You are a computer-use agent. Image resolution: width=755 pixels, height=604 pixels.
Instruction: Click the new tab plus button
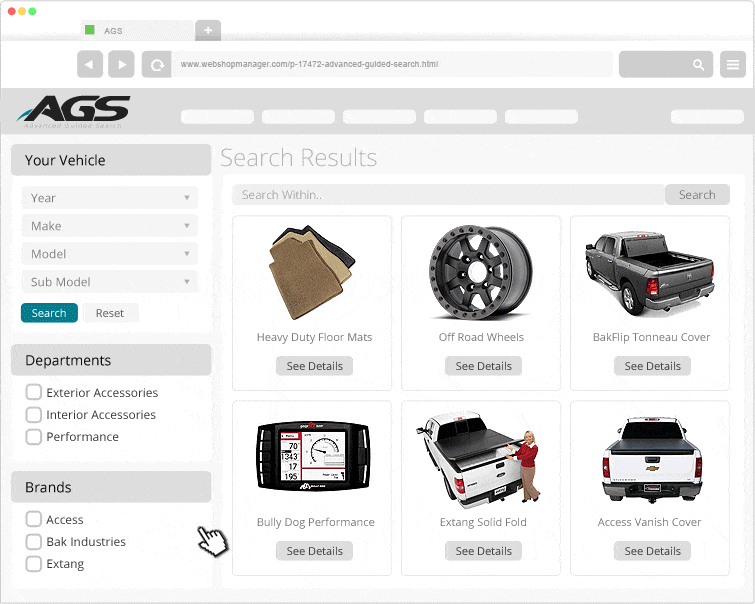coord(208,31)
